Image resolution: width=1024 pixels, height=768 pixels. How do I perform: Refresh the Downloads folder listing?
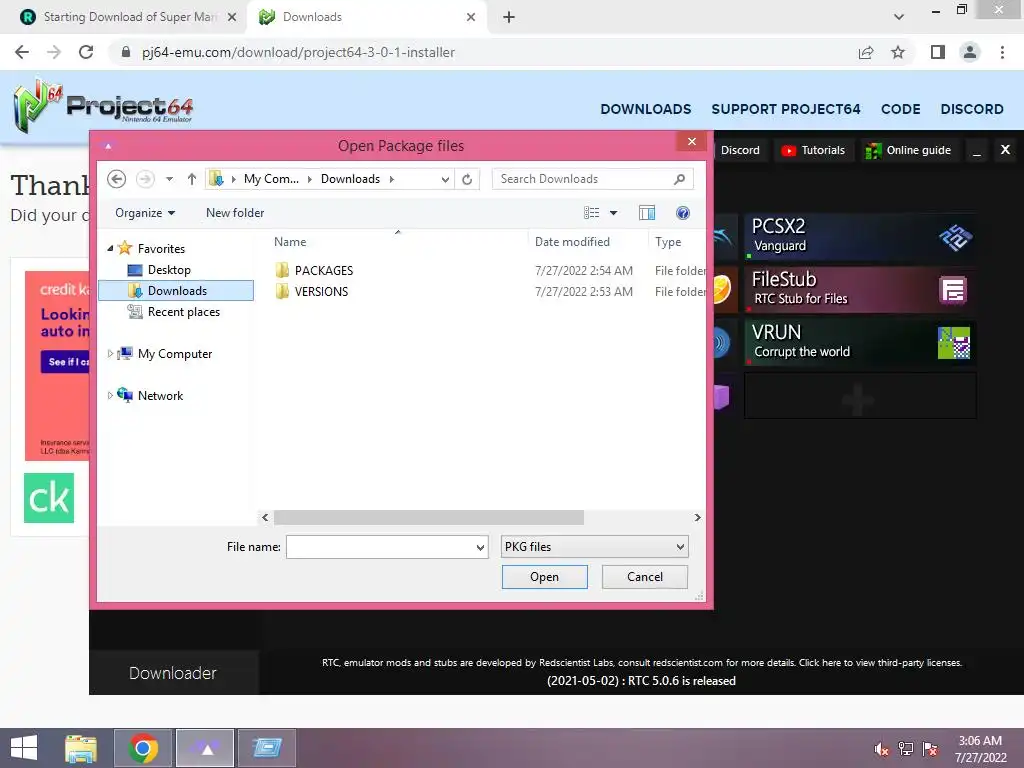coord(467,179)
